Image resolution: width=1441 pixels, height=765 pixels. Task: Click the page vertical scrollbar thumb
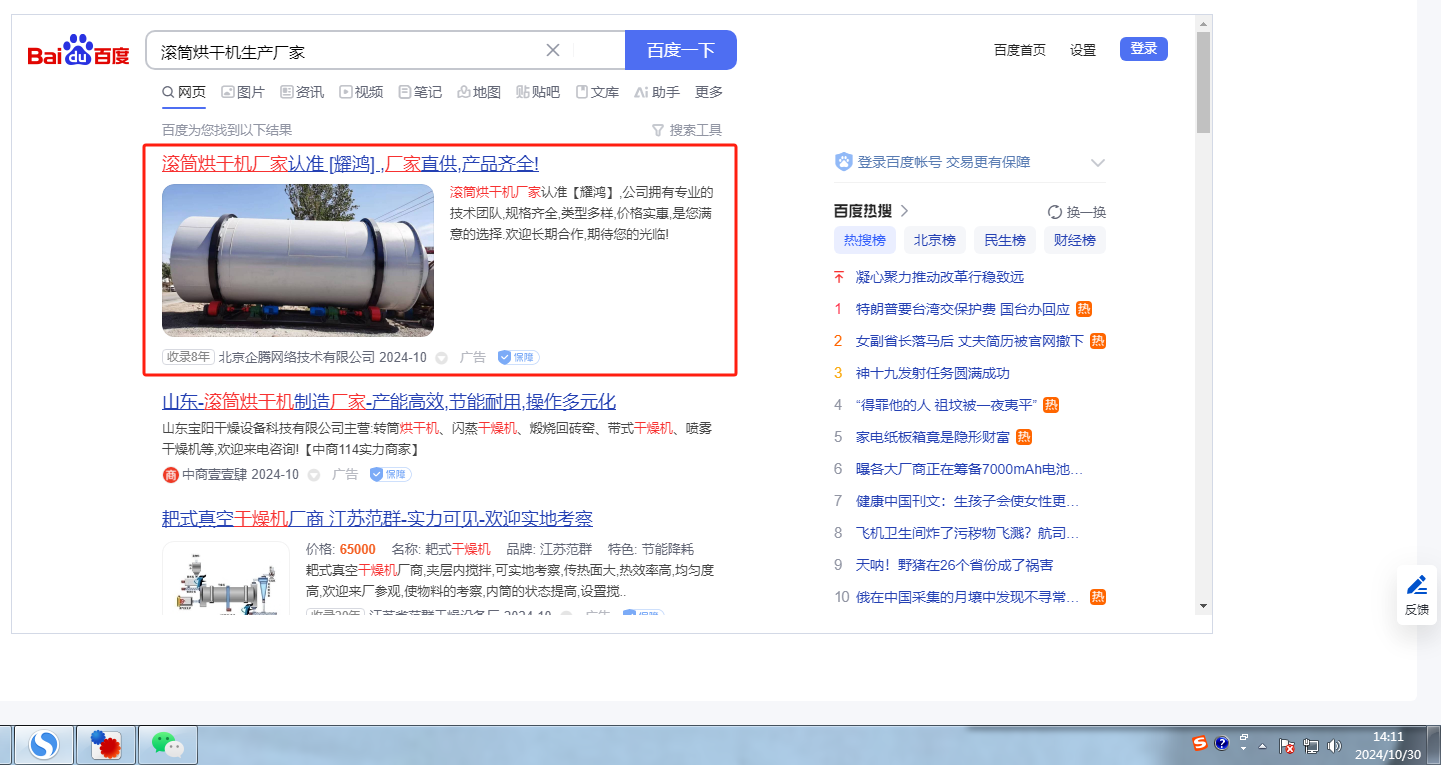(x=1203, y=82)
